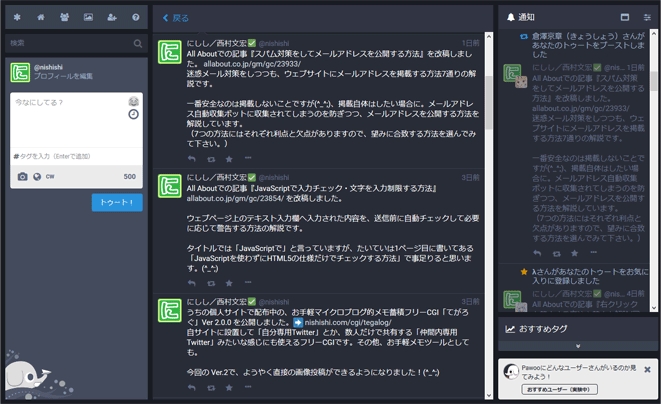Open the nishishi avatar in the sidebar

click(20, 72)
